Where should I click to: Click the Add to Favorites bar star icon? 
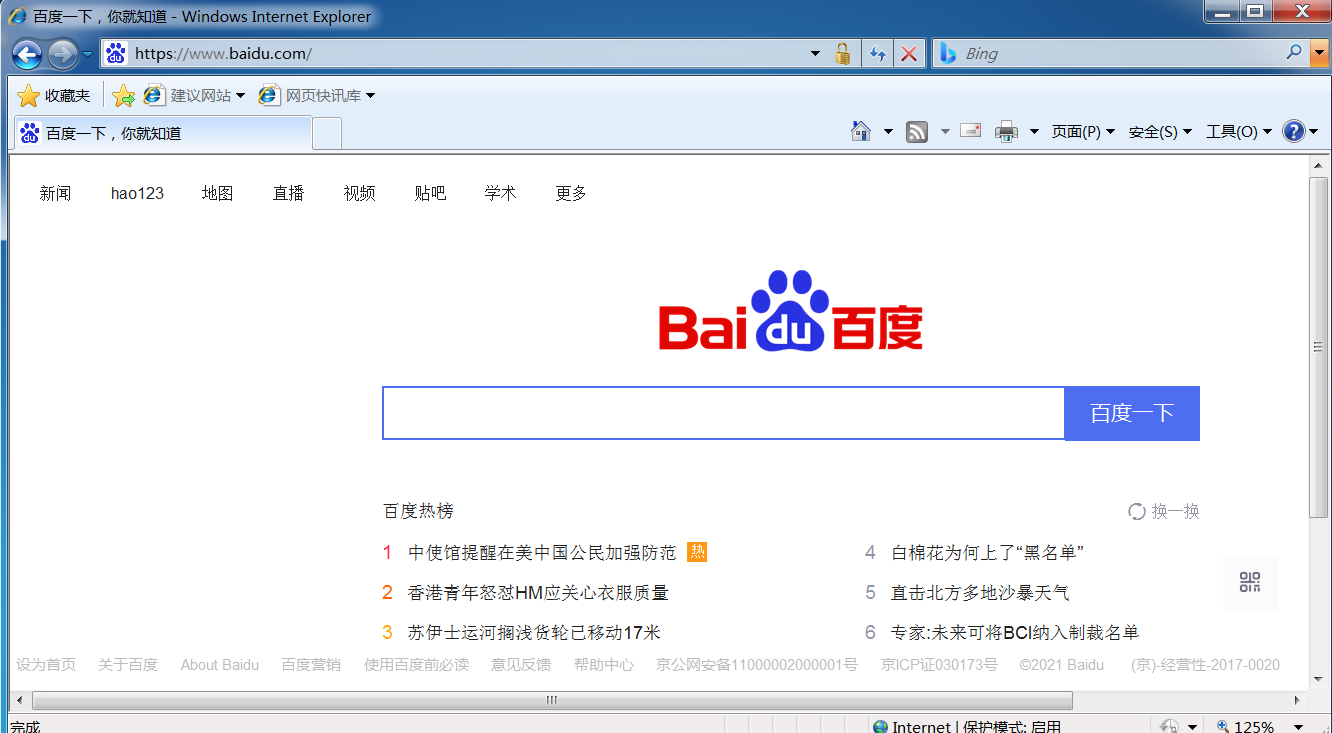tap(124, 96)
